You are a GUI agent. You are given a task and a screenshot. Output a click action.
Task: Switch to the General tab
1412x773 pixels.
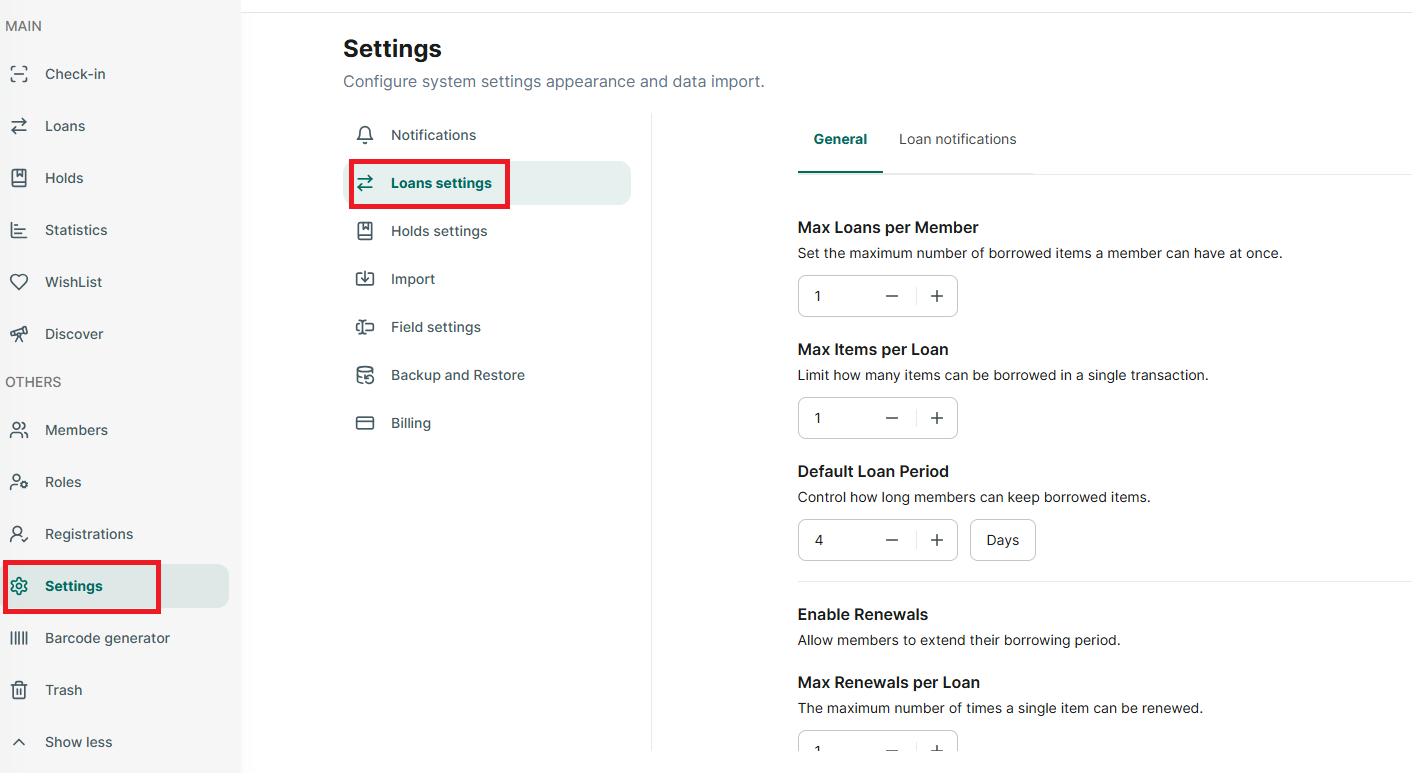840,140
